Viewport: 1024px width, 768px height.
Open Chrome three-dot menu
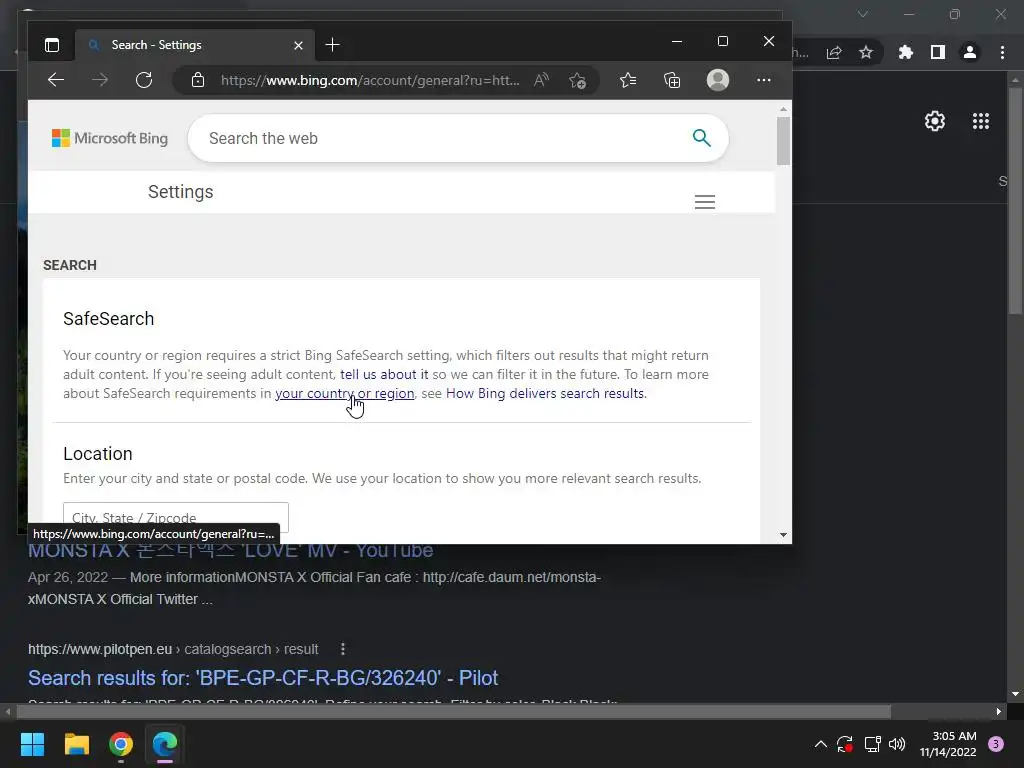1002,52
